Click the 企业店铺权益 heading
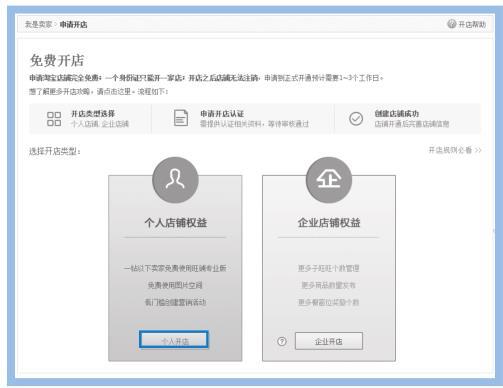 click(329, 222)
